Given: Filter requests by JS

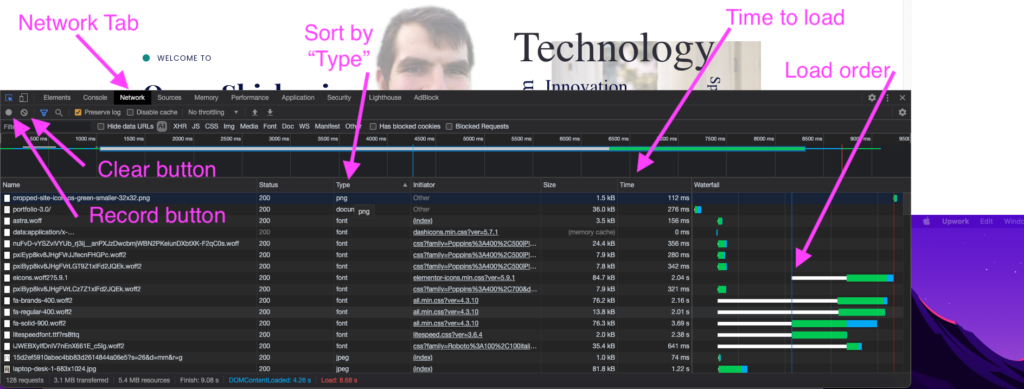Looking at the screenshot, I should pyautogui.click(x=196, y=127).
